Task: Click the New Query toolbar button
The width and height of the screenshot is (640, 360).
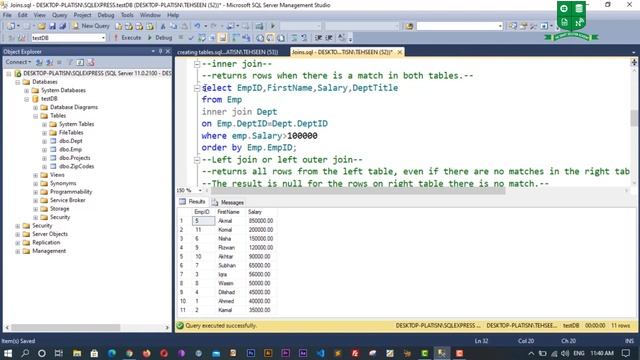Action: 91,26
